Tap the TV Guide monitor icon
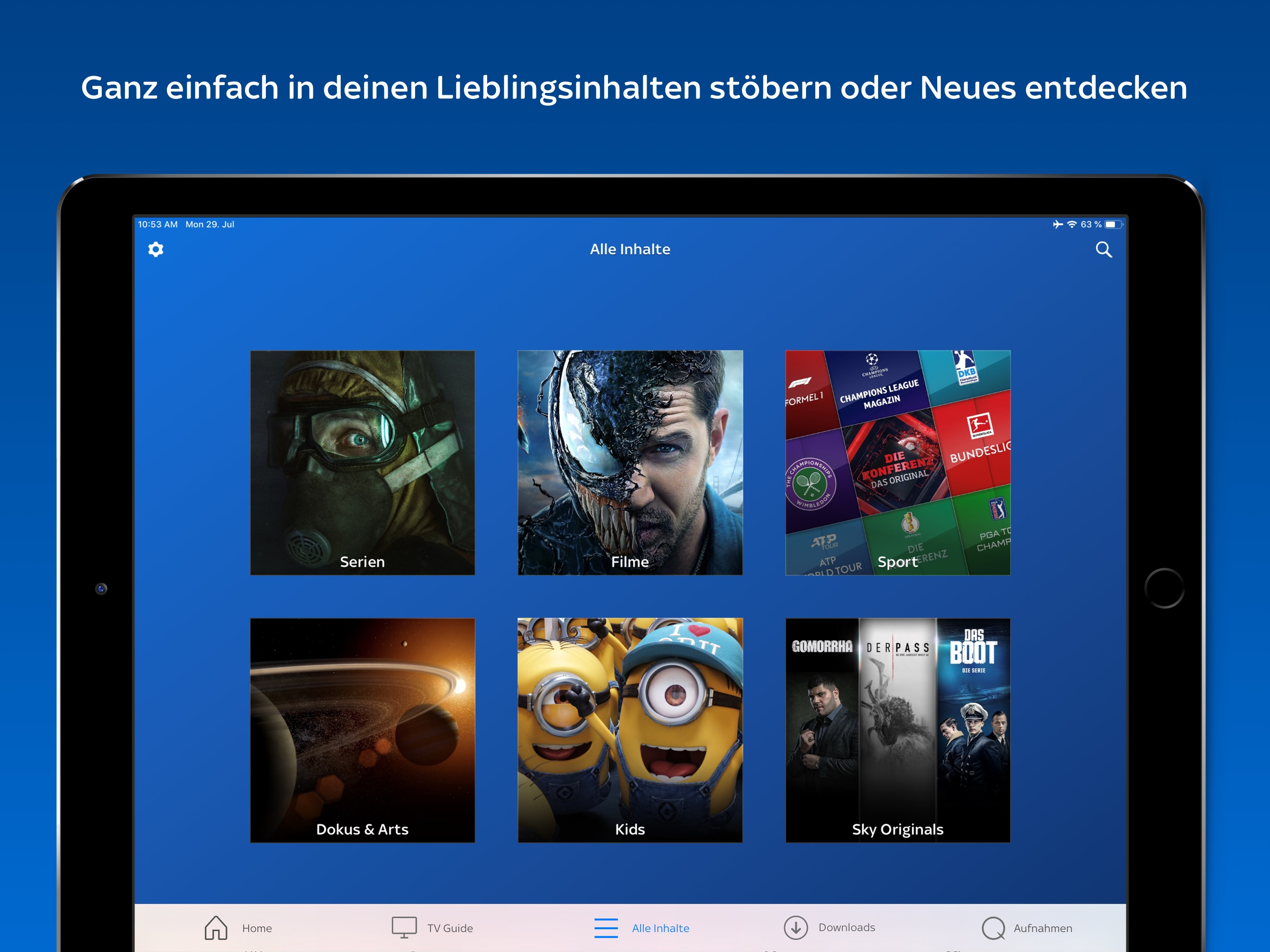This screenshot has width=1270, height=952. tap(403, 927)
